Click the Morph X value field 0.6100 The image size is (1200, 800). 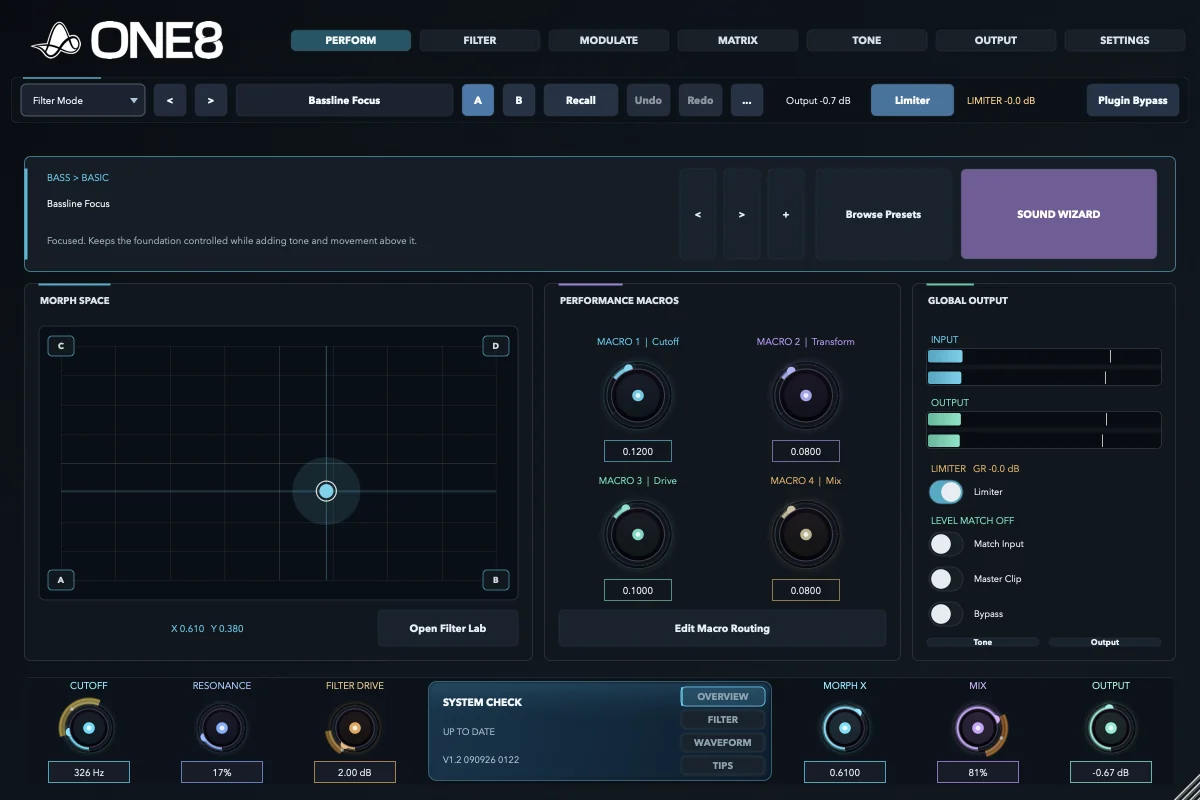(845, 772)
